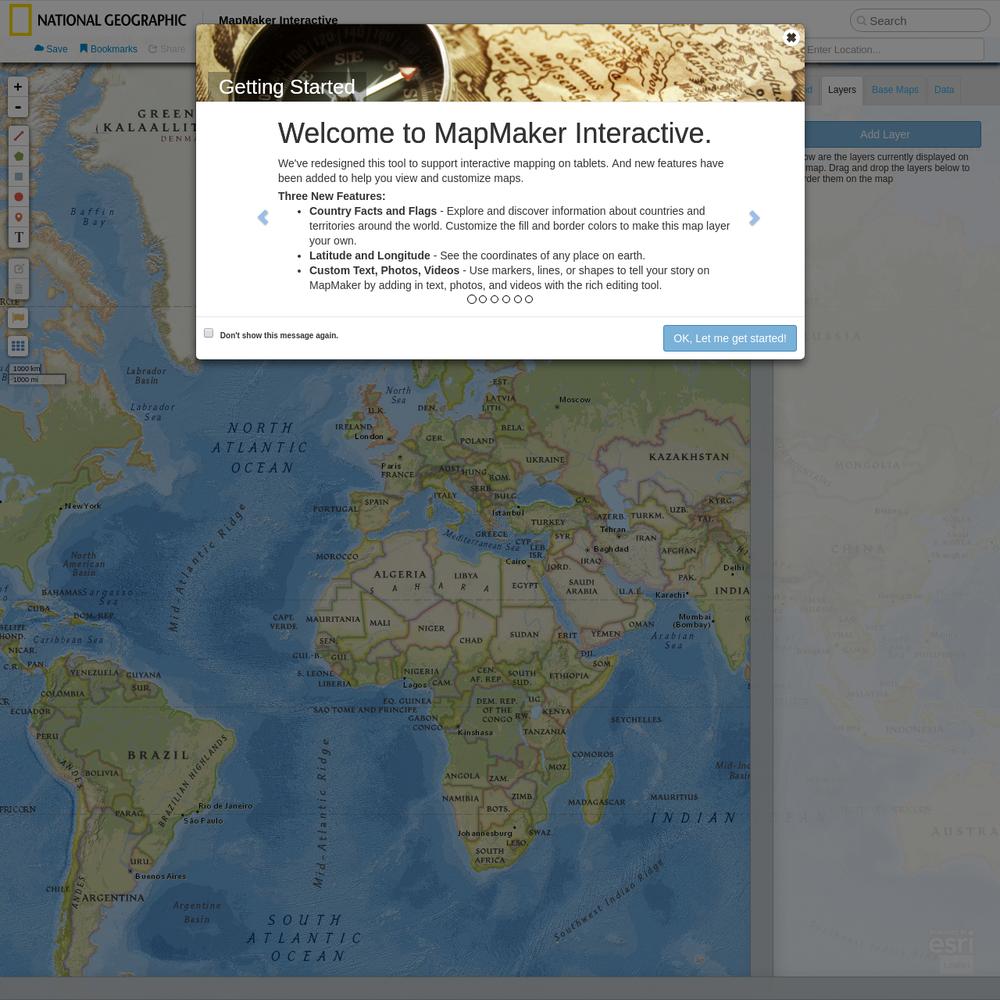Select the draw rectangle tool
Image resolution: width=1000 pixels, height=1000 pixels.
coord(18,177)
